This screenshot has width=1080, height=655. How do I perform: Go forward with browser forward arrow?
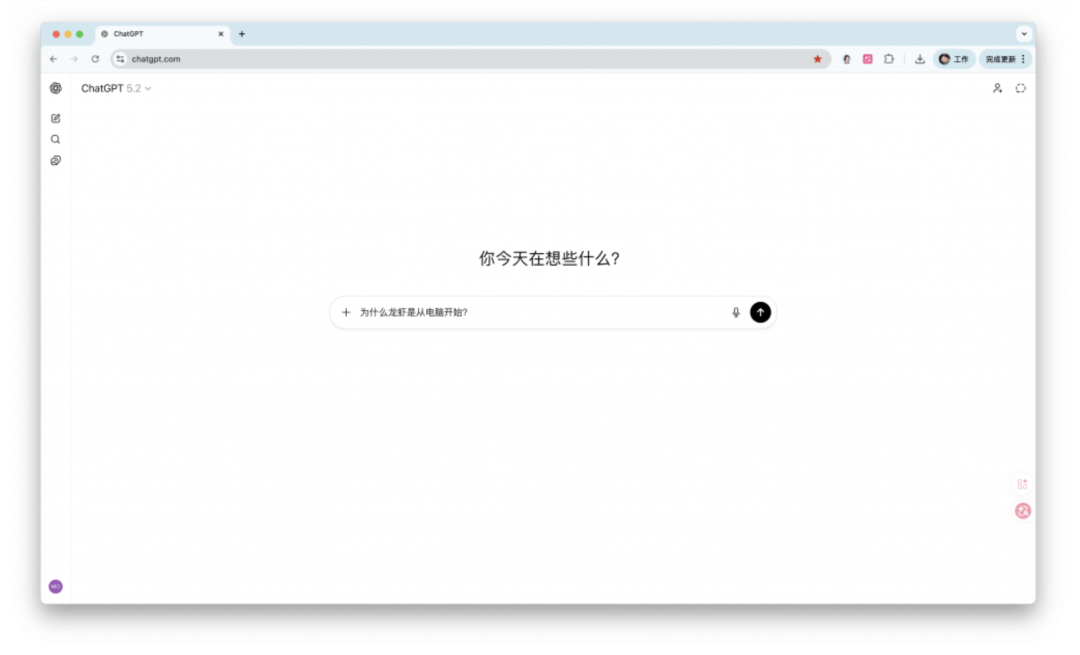click(x=74, y=59)
